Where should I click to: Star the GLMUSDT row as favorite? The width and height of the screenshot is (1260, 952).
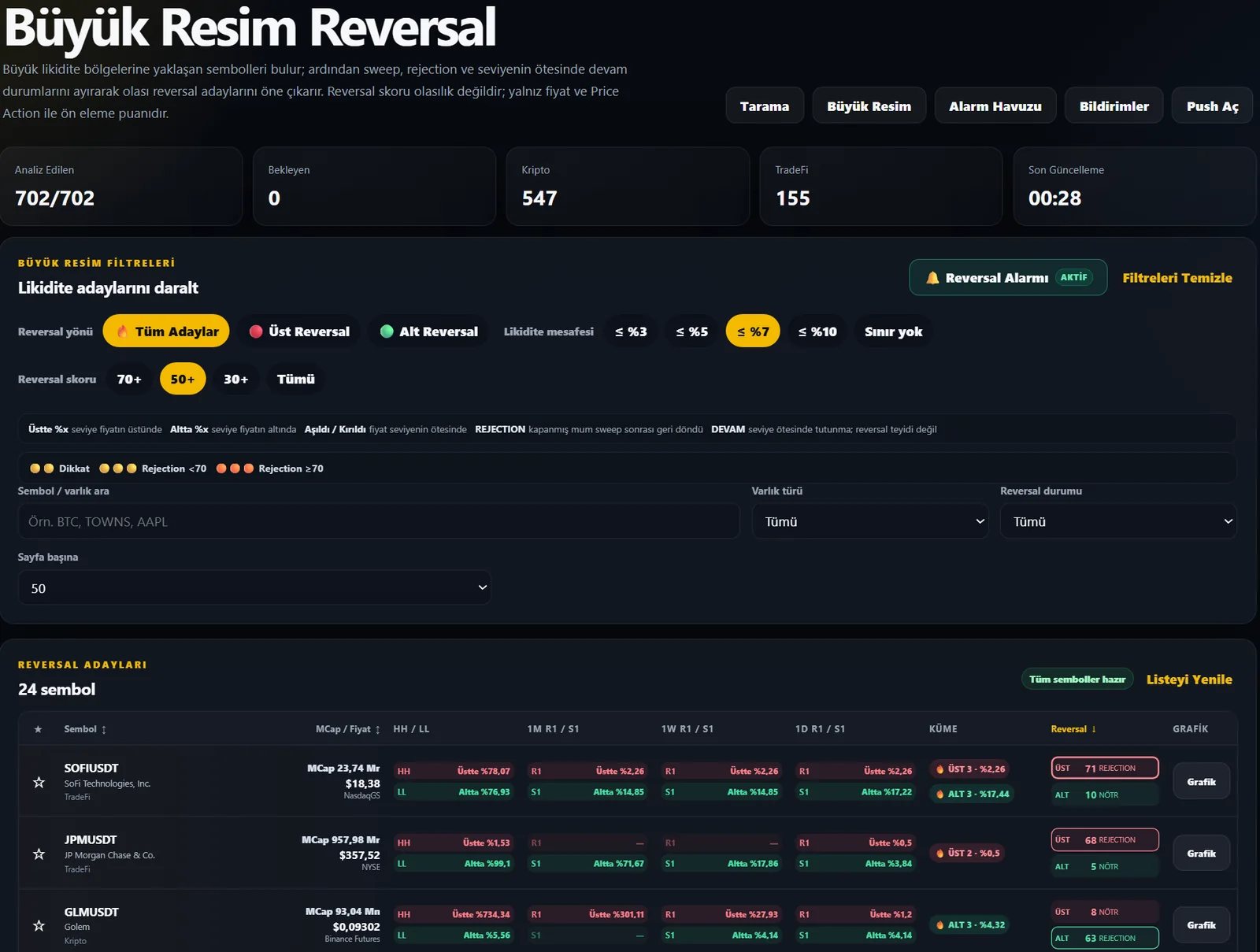pos(39,925)
